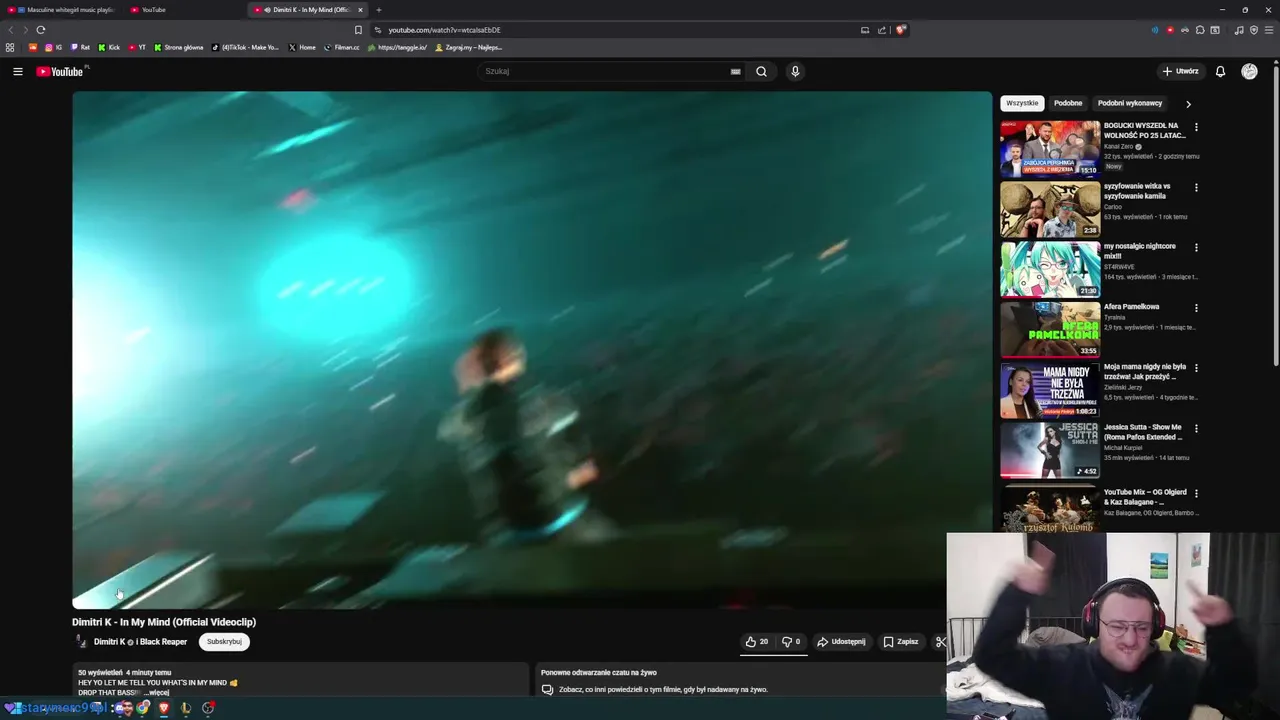This screenshot has height=720, width=1280.
Task: Open the X Home bookmark
Action: coord(302,47)
